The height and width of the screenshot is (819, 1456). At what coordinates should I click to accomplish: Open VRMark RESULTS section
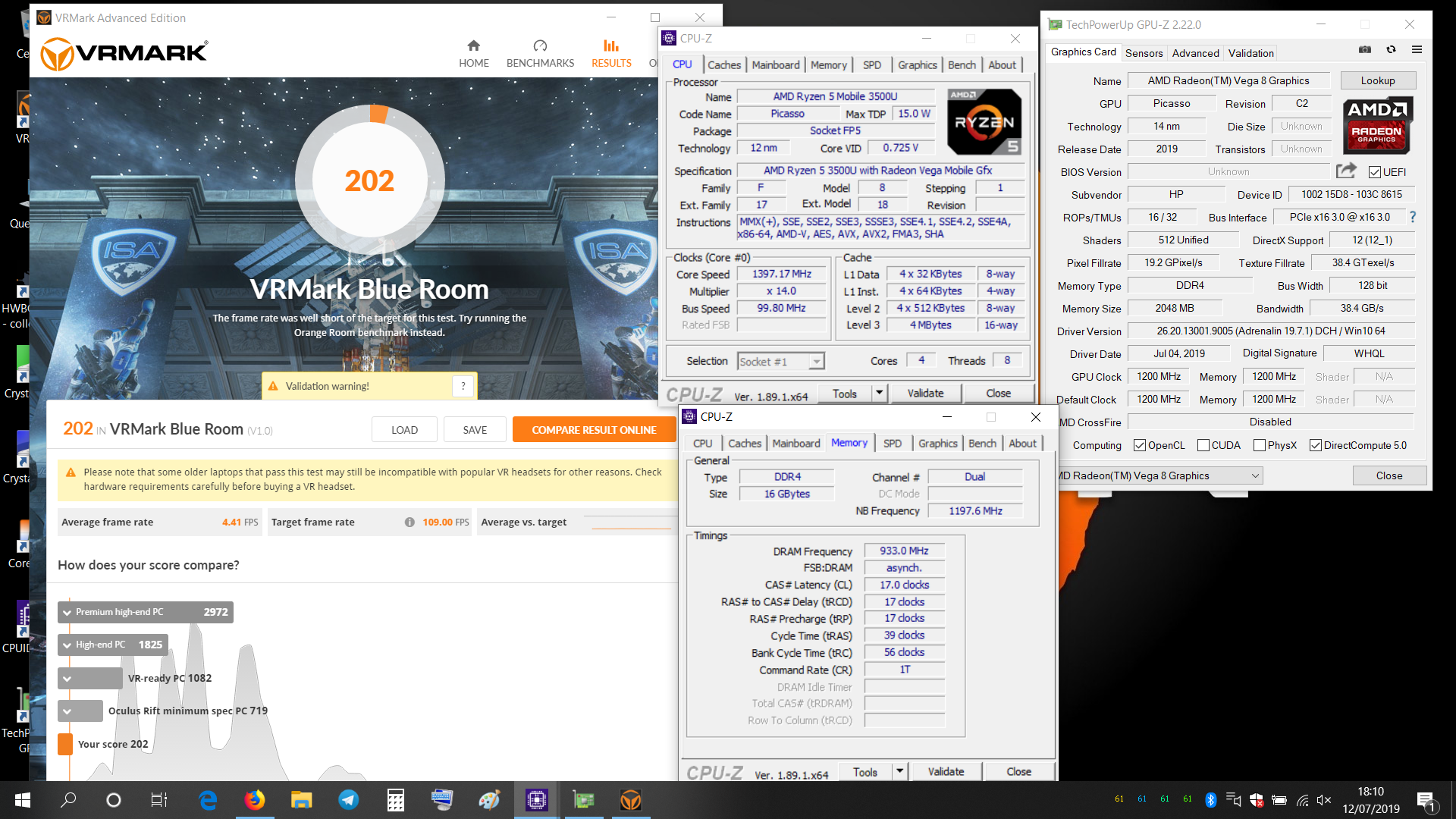(x=611, y=54)
